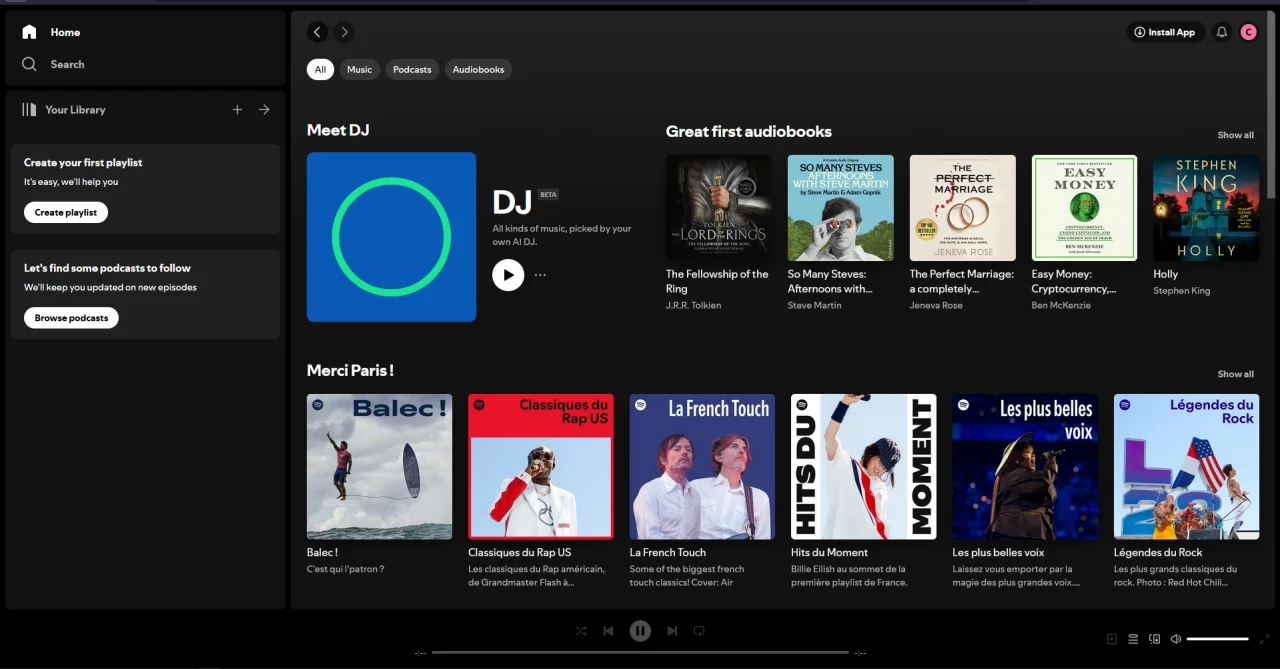Screen dimensions: 1280x669
Task: Open the user profile avatar menu
Action: coord(1248,32)
